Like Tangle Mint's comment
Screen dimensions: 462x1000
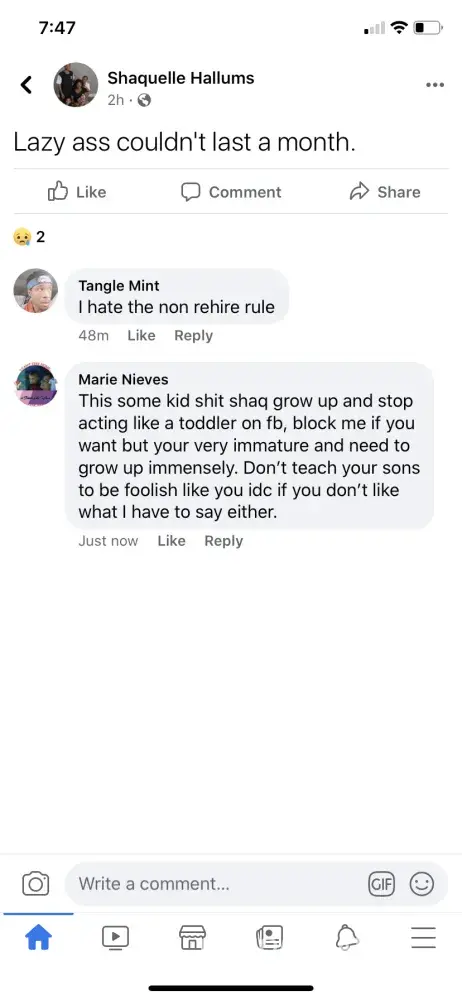141,335
